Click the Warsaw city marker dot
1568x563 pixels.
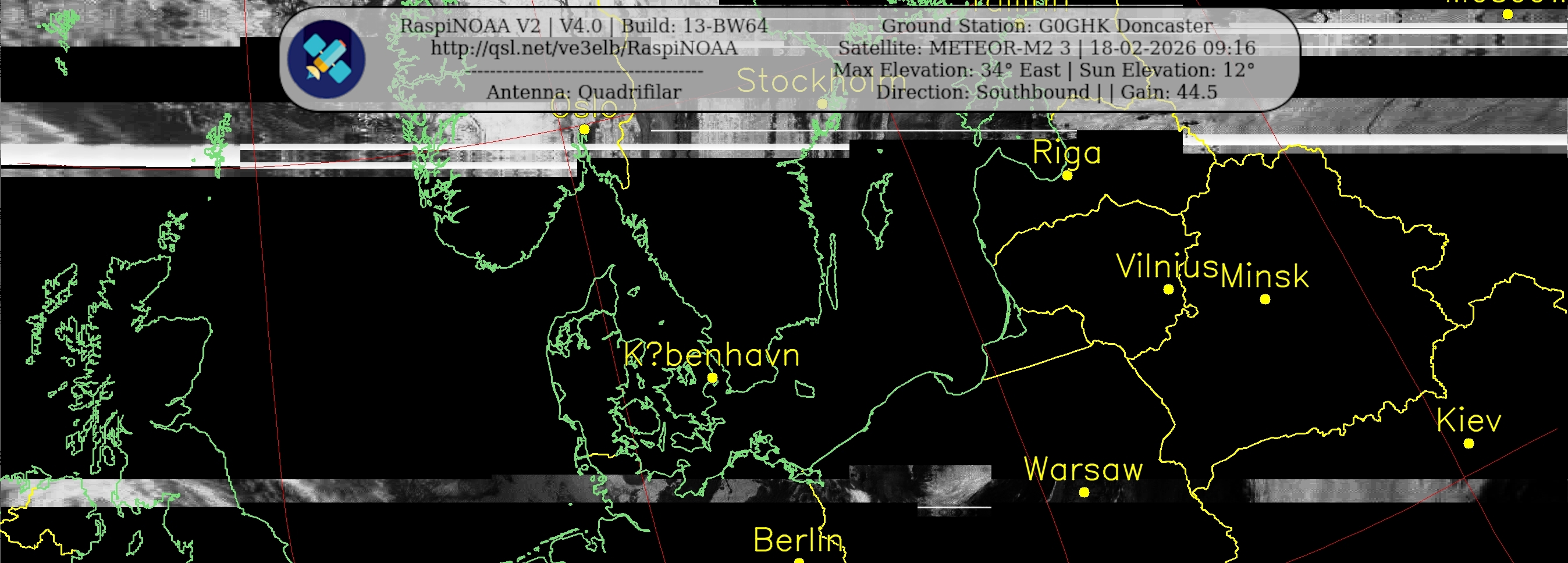(1084, 493)
